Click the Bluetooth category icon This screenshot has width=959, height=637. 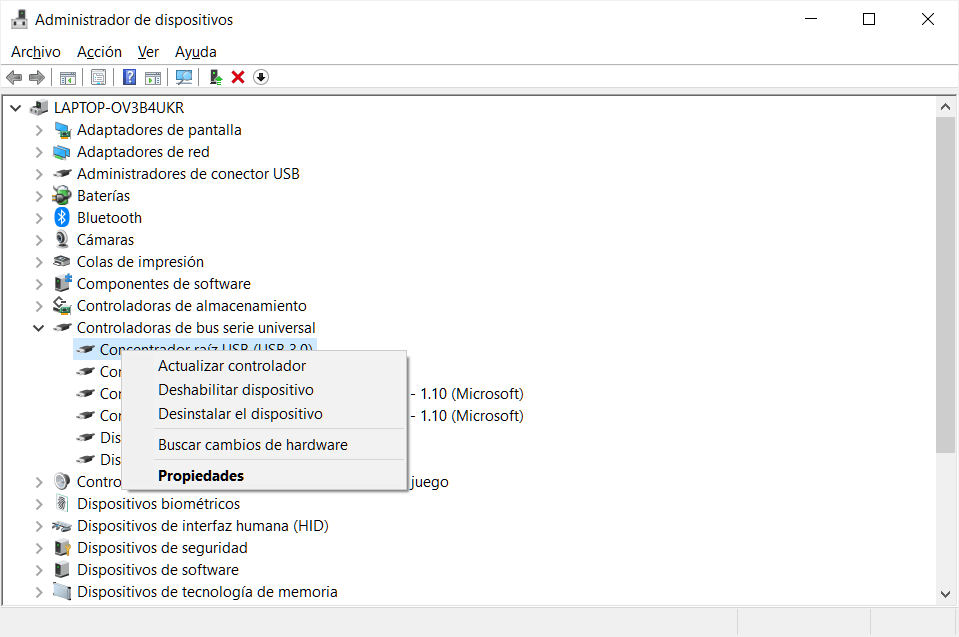pos(62,217)
